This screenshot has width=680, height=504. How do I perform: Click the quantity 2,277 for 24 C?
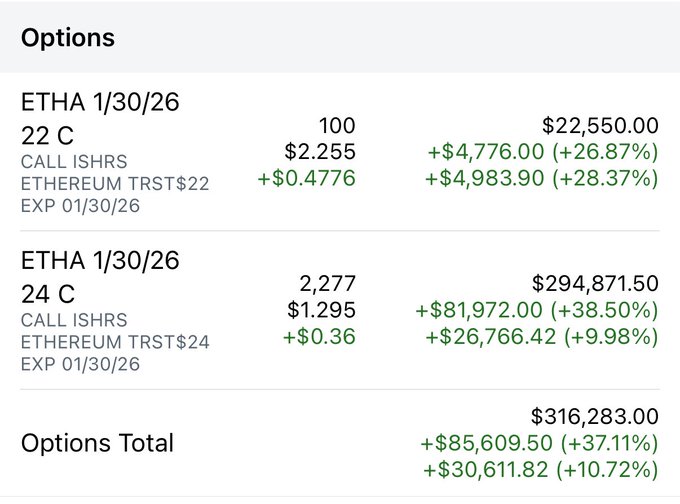pyautogui.click(x=328, y=285)
